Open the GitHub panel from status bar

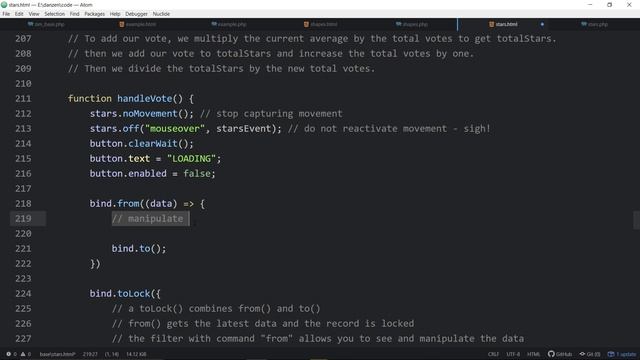click(x=560, y=354)
